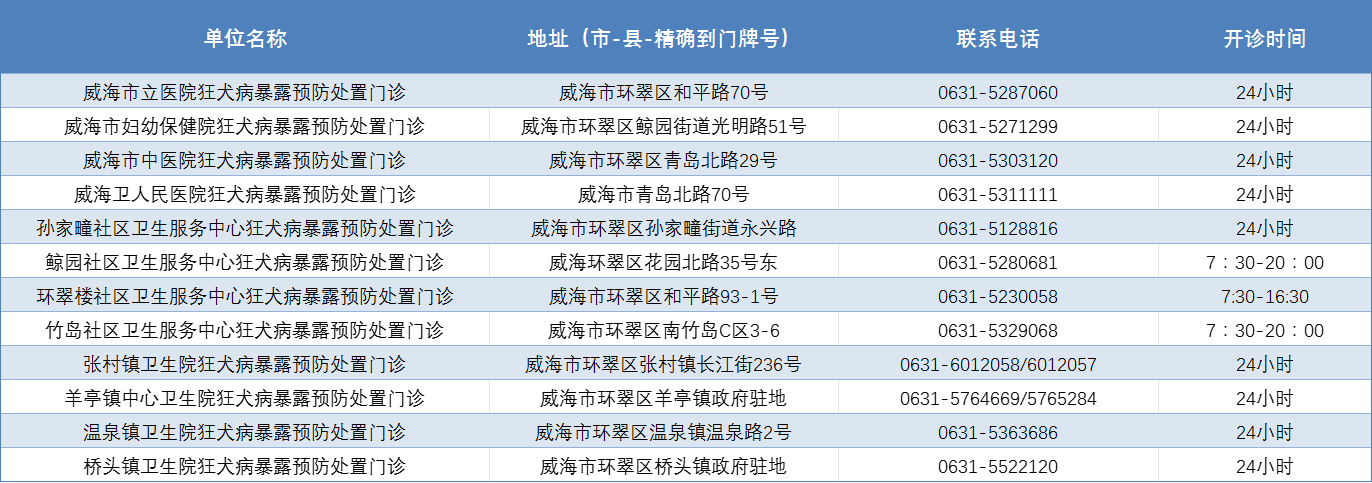Click phone number 0631-5363686

point(997,433)
